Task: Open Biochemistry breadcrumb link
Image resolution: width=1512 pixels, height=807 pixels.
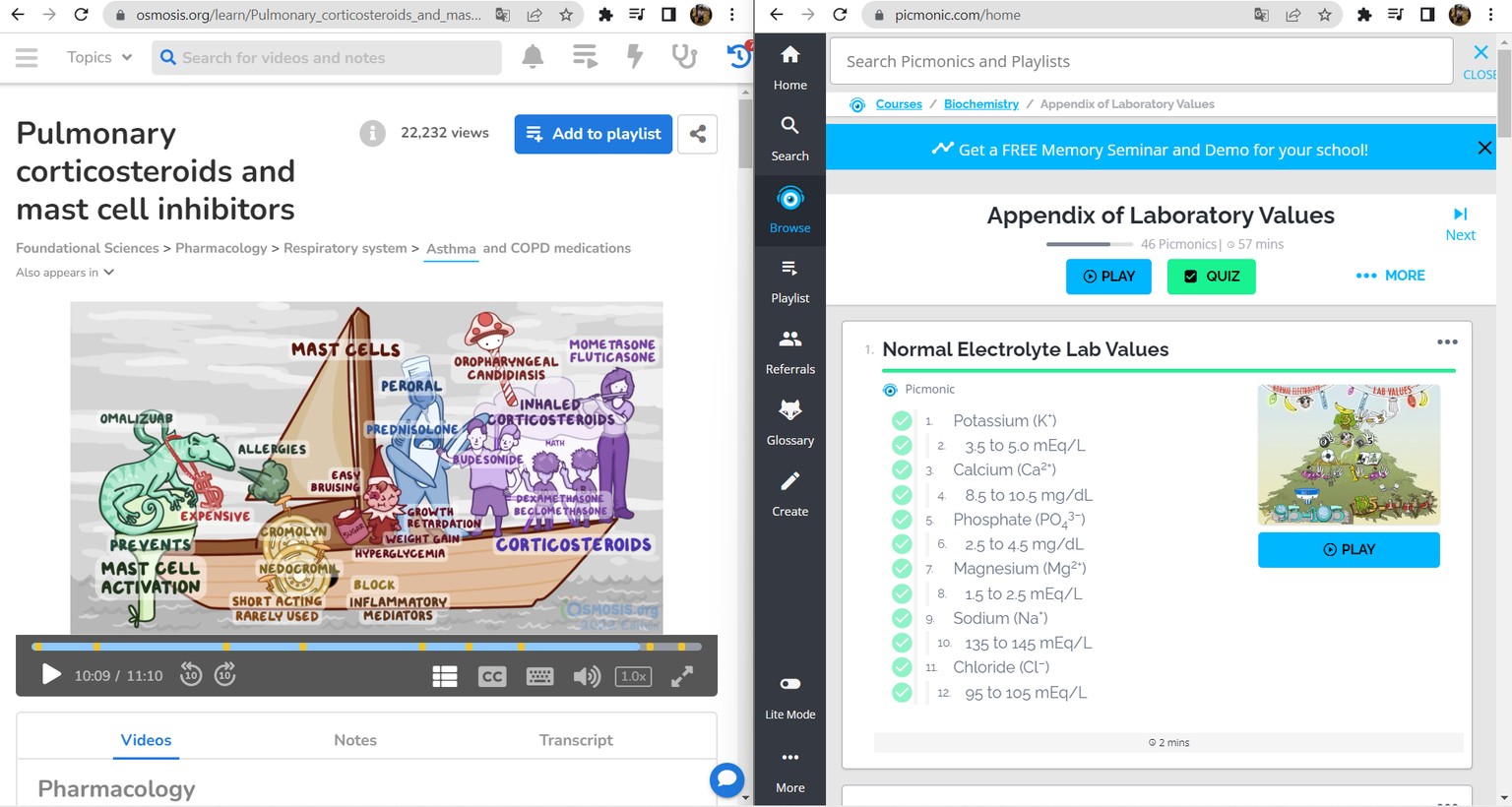Action: tap(981, 104)
